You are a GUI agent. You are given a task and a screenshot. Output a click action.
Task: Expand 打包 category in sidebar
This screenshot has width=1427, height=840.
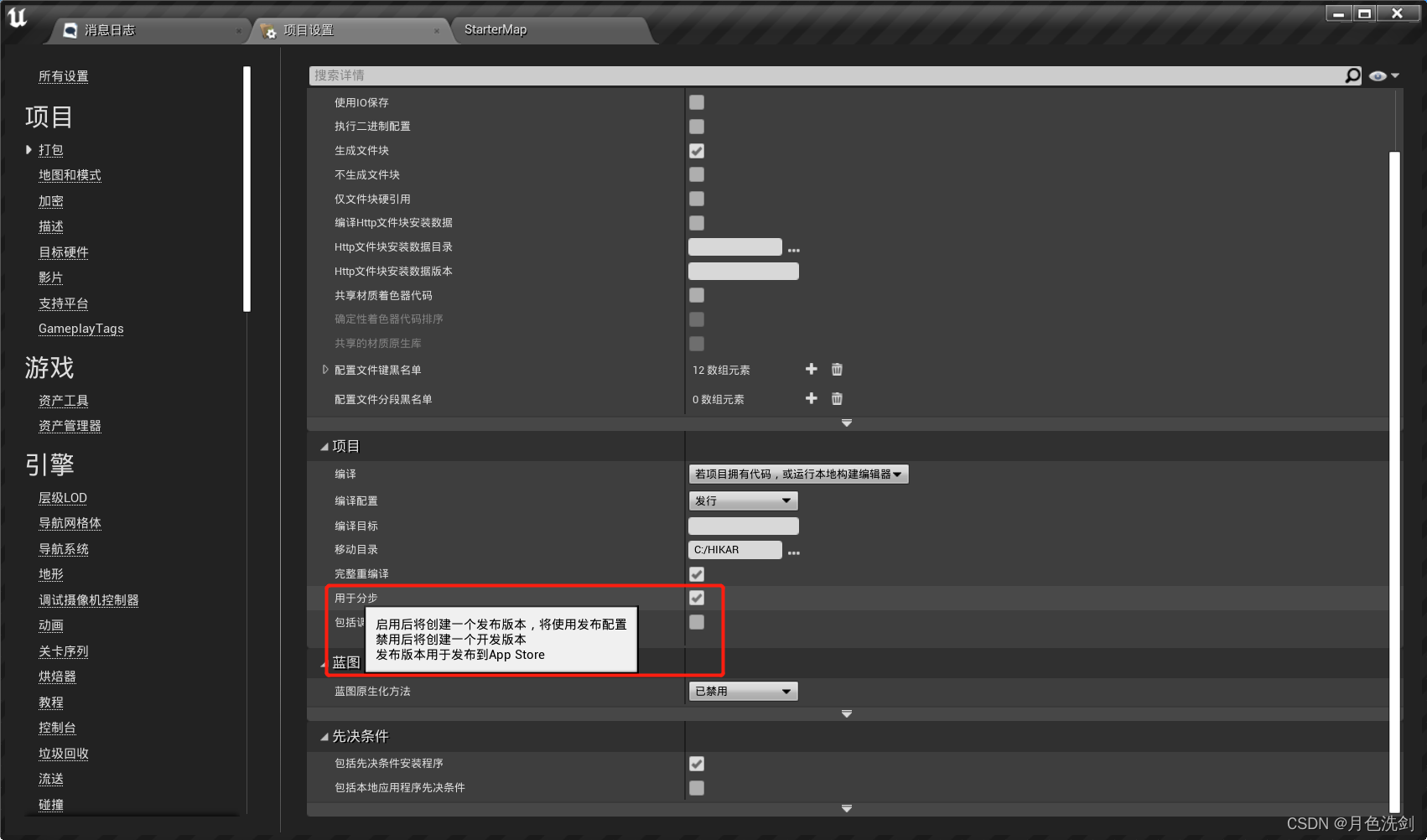click(x=29, y=150)
